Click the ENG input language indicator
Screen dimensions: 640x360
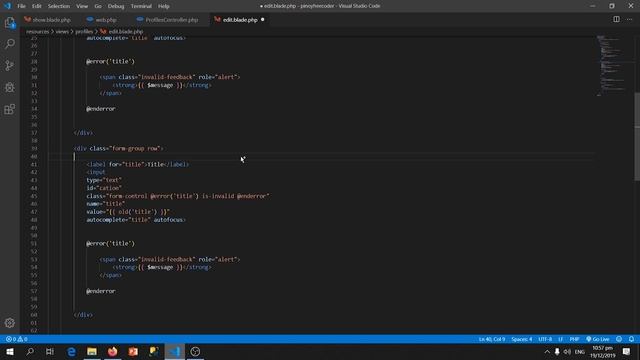click(580, 351)
